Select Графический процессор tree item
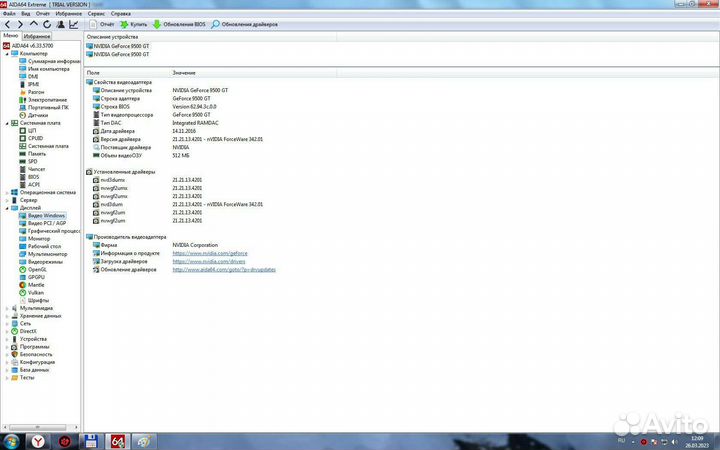This screenshot has height=450, width=720. coord(50,231)
